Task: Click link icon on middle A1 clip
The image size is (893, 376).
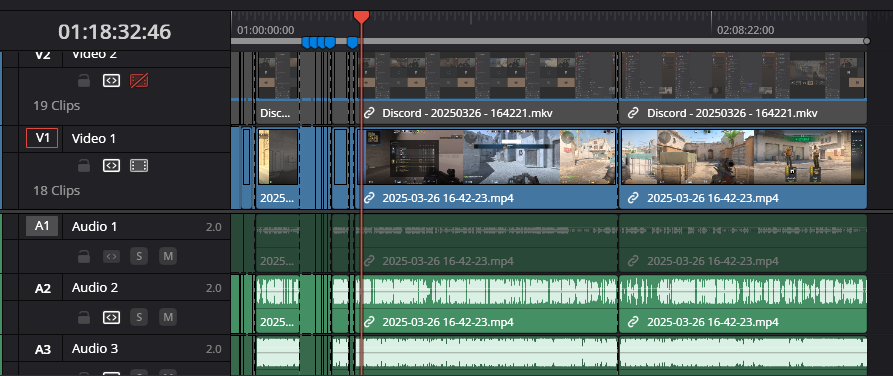Action: coord(369,261)
